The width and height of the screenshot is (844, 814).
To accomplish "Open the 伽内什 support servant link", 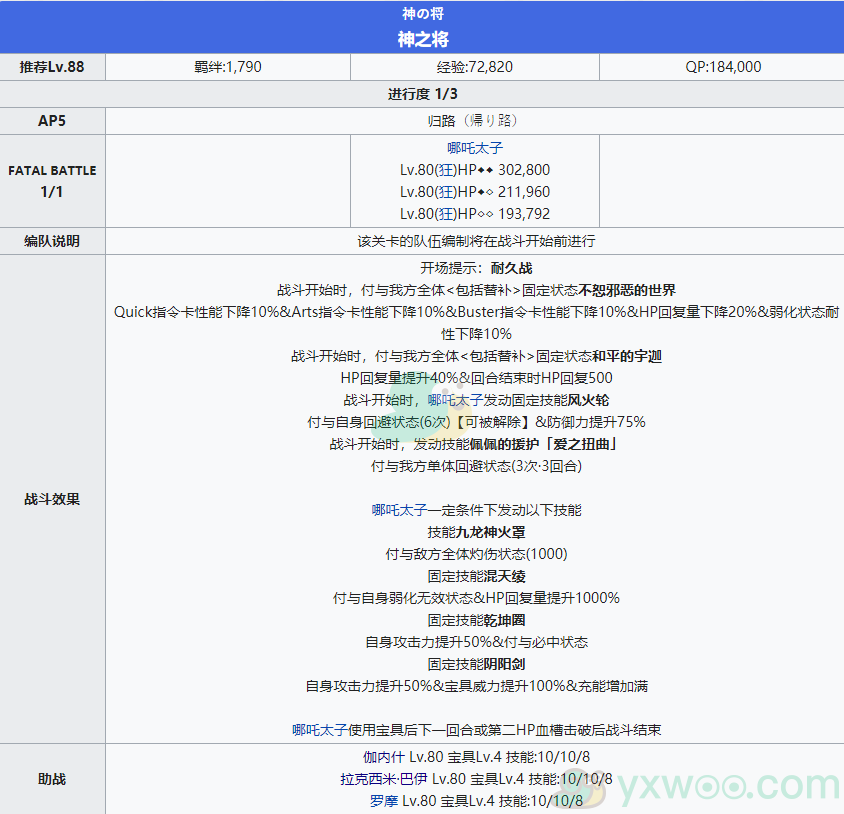I will coord(383,757).
